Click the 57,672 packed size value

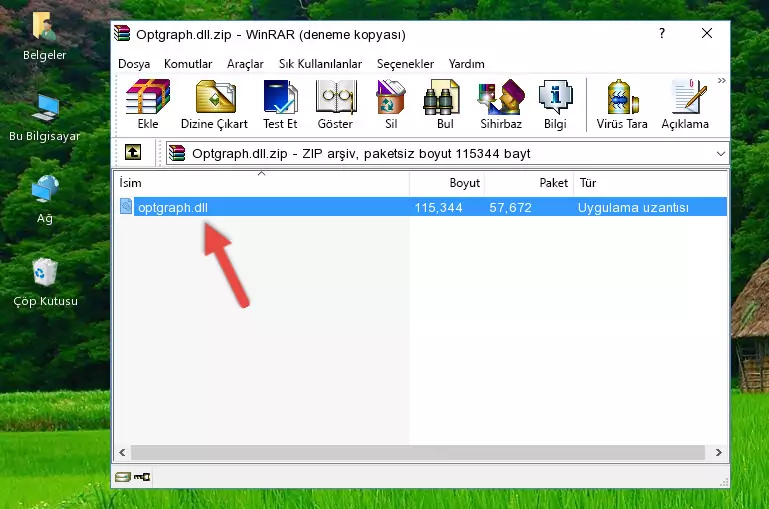pyautogui.click(x=510, y=207)
